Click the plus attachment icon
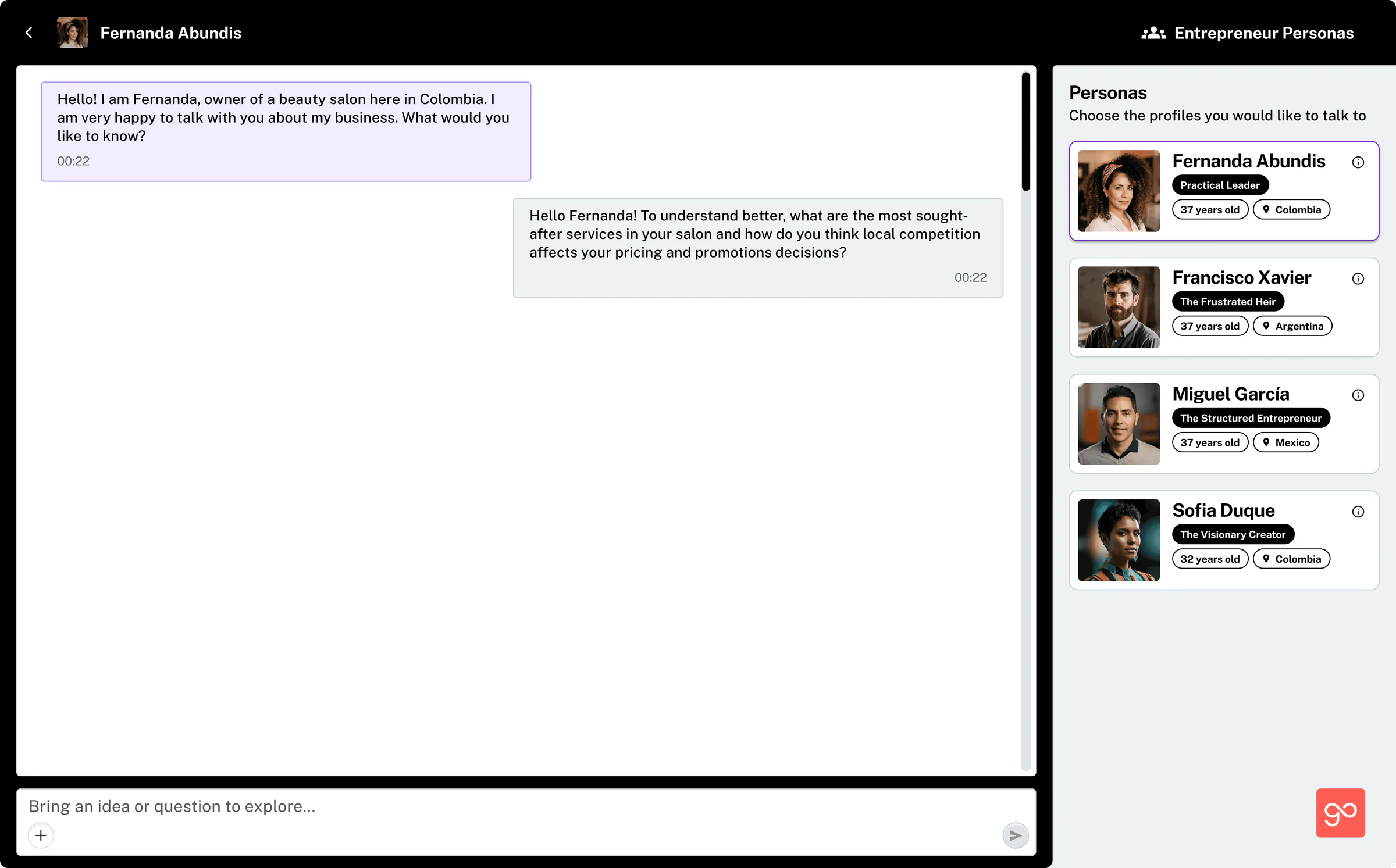Image resolution: width=1396 pixels, height=868 pixels. click(x=41, y=835)
